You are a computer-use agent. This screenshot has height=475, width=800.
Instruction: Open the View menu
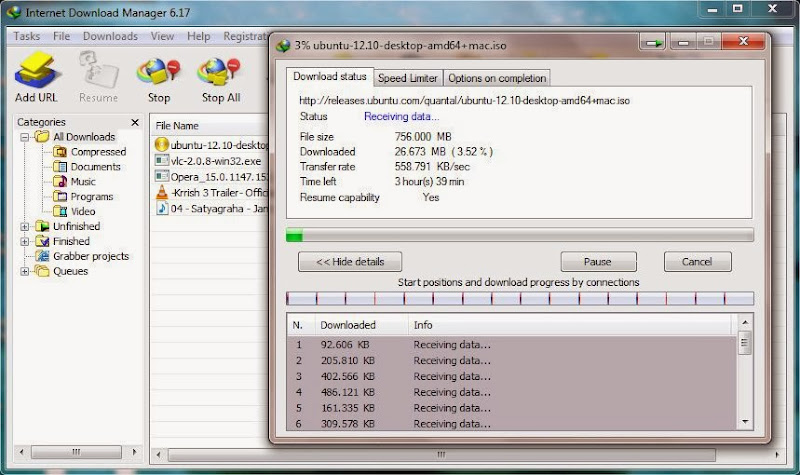click(x=162, y=36)
